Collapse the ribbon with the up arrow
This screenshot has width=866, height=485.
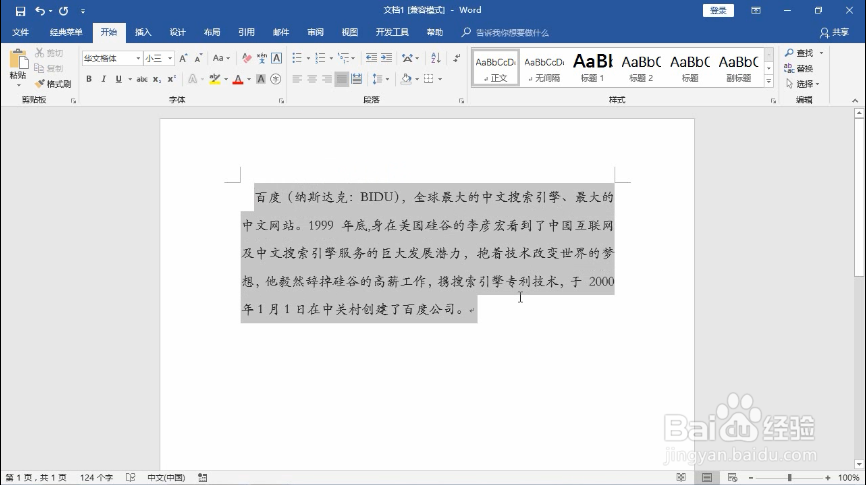[x=855, y=101]
